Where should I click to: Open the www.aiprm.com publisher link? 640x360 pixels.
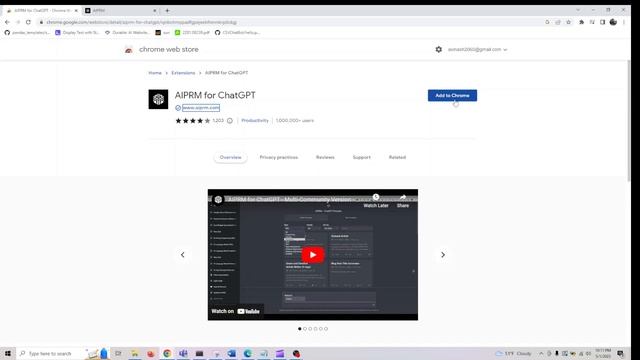click(201, 108)
